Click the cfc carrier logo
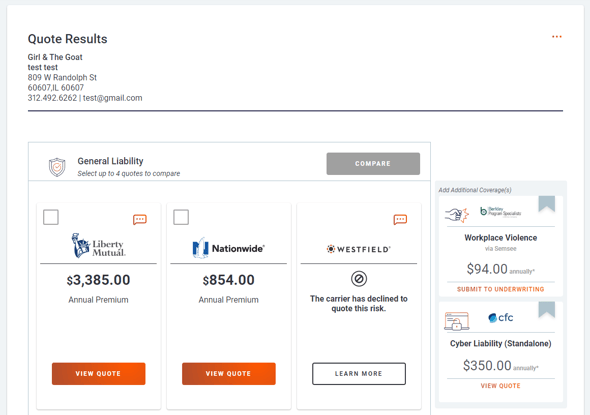The width and height of the screenshot is (590, 415). point(500,318)
